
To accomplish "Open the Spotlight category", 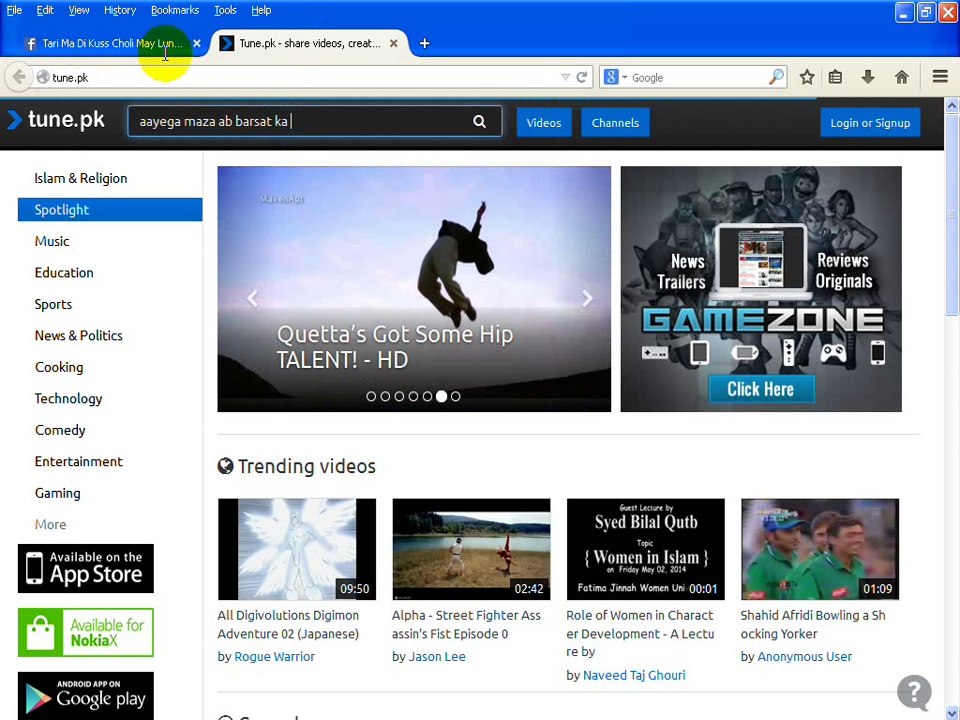I will (x=110, y=209).
